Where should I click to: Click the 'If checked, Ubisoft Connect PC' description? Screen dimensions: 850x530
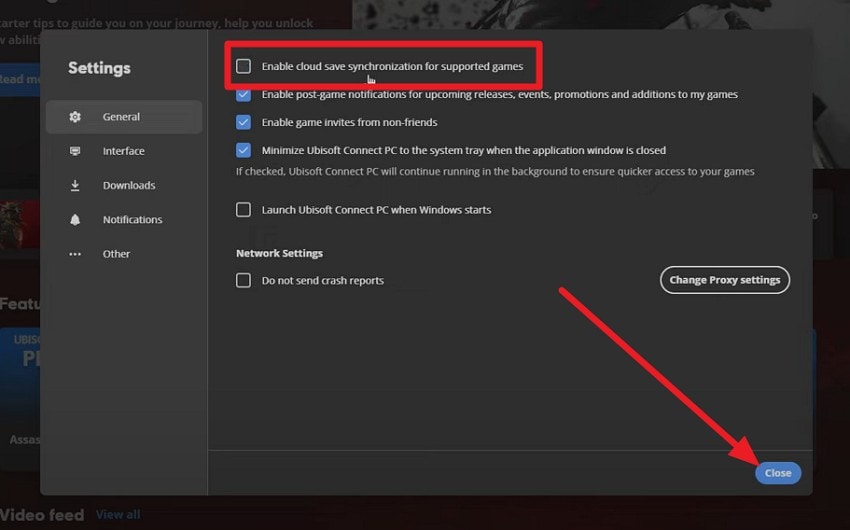coord(495,172)
